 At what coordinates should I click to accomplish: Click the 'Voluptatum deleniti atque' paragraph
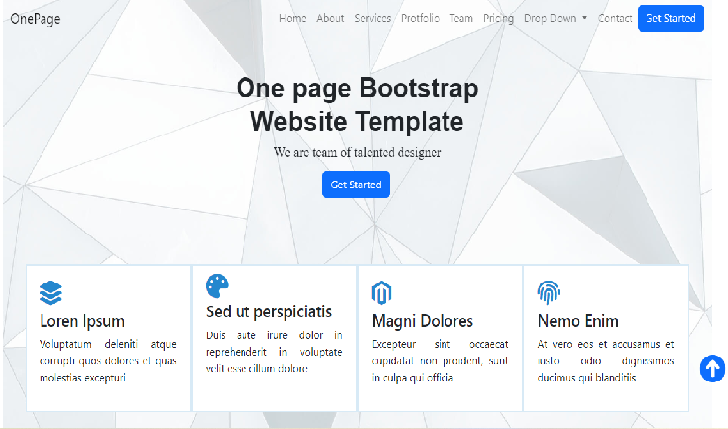(108, 361)
